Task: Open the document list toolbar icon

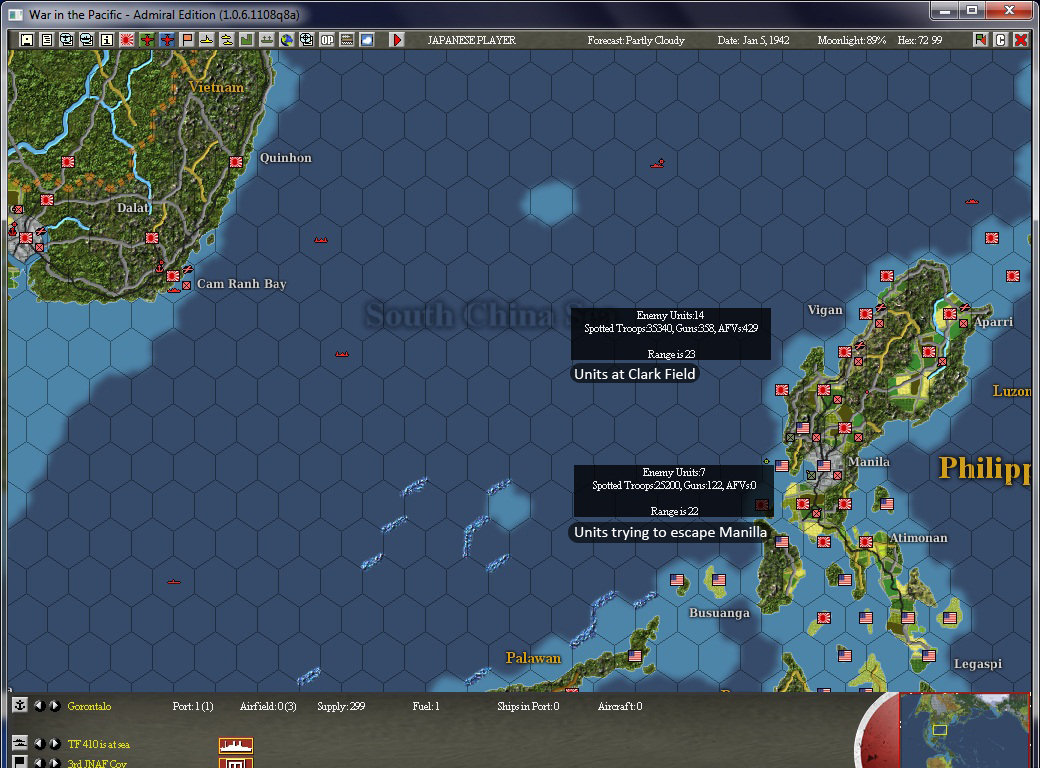Action: click(46, 40)
